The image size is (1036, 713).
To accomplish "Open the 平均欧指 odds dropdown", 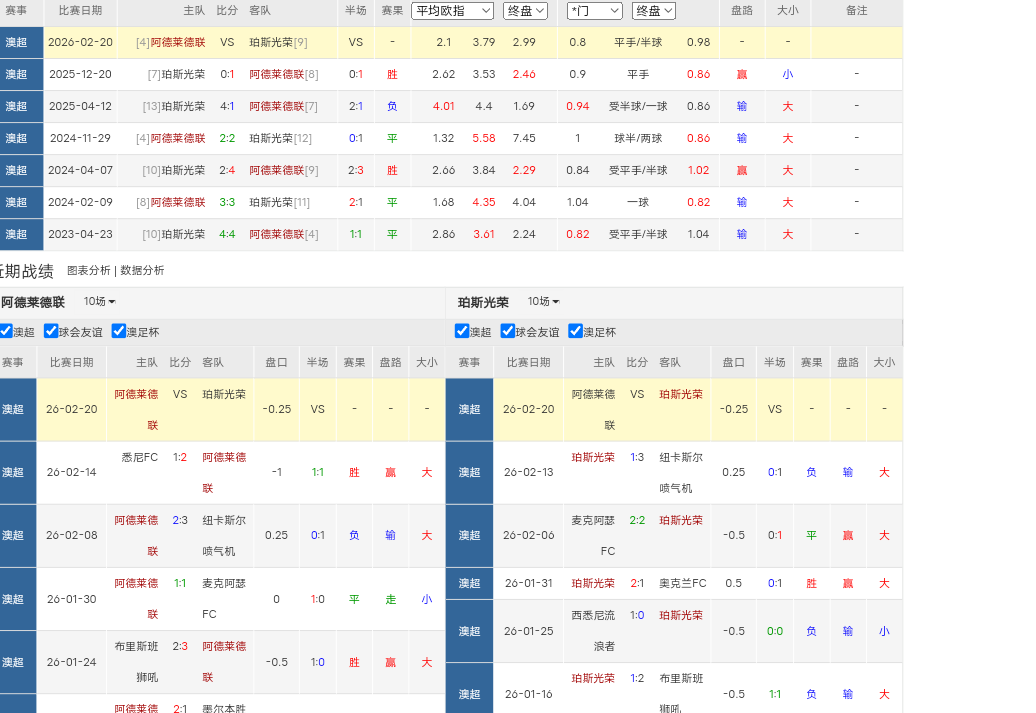I will (x=453, y=11).
